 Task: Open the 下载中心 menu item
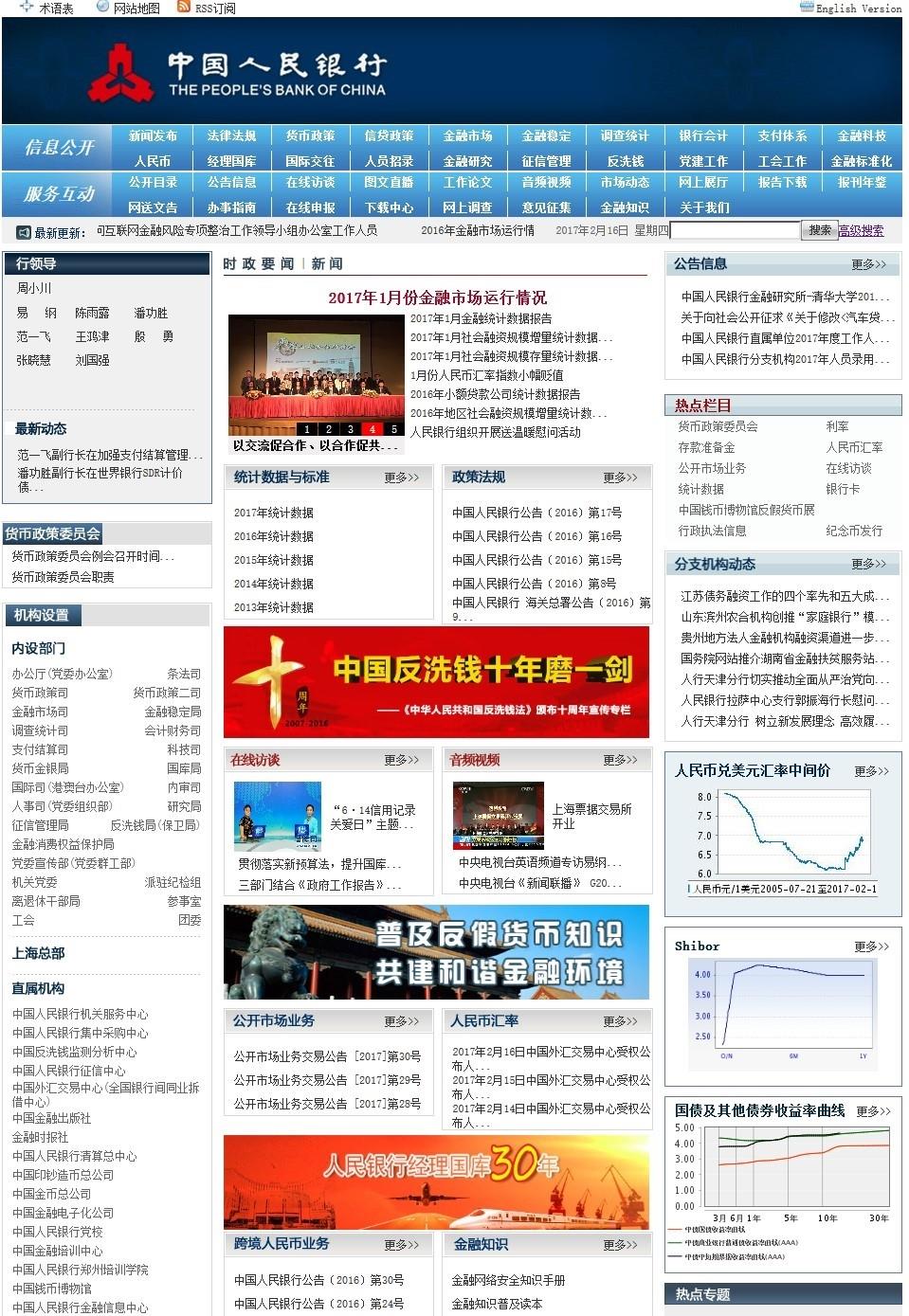389,207
